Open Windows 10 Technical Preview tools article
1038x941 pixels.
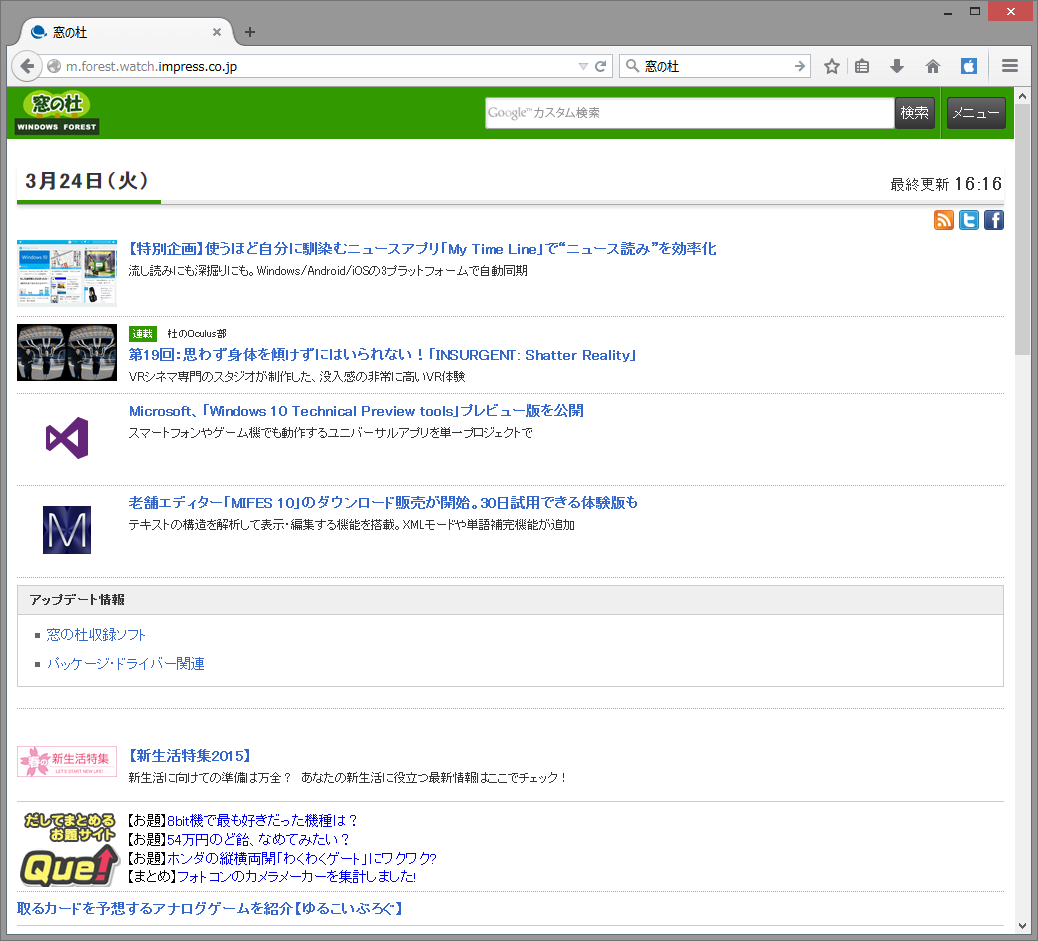pos(356,411)
